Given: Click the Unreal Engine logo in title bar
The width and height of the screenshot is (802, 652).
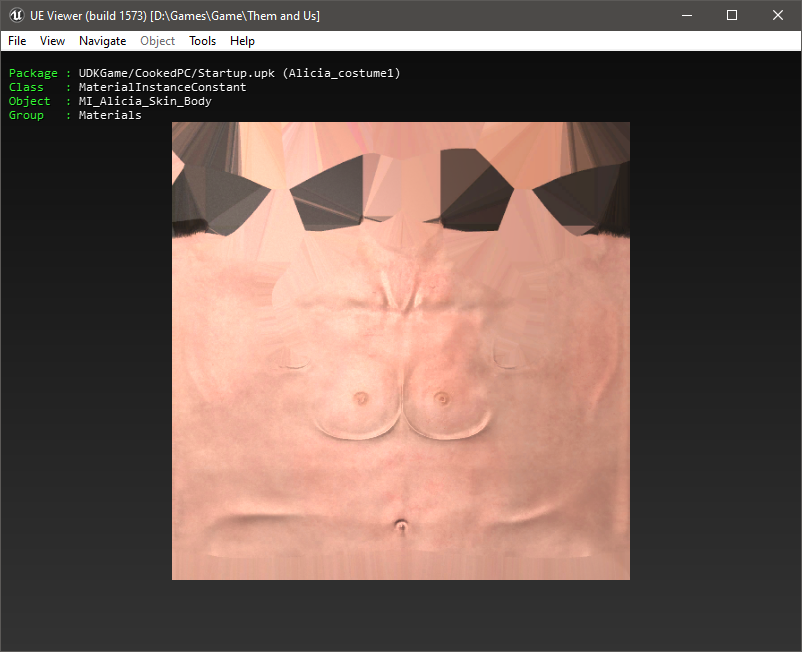Looking at the screenshot, I should (x=16, y=15).
